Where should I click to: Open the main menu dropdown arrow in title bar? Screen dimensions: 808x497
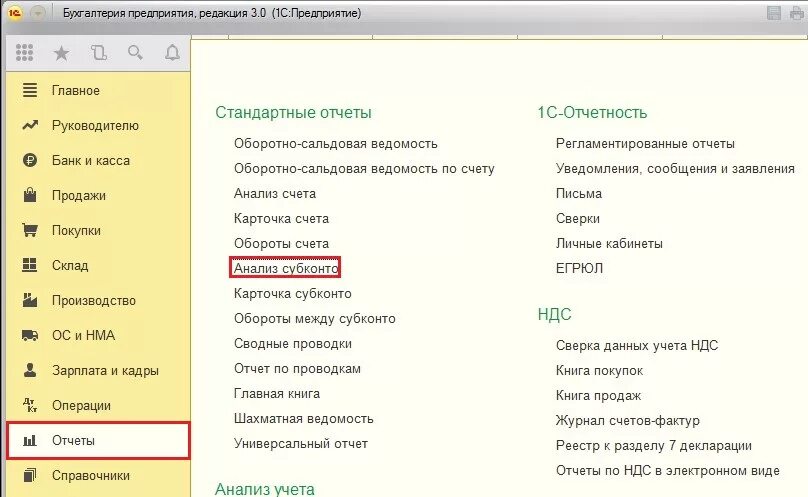click(38, 13)
